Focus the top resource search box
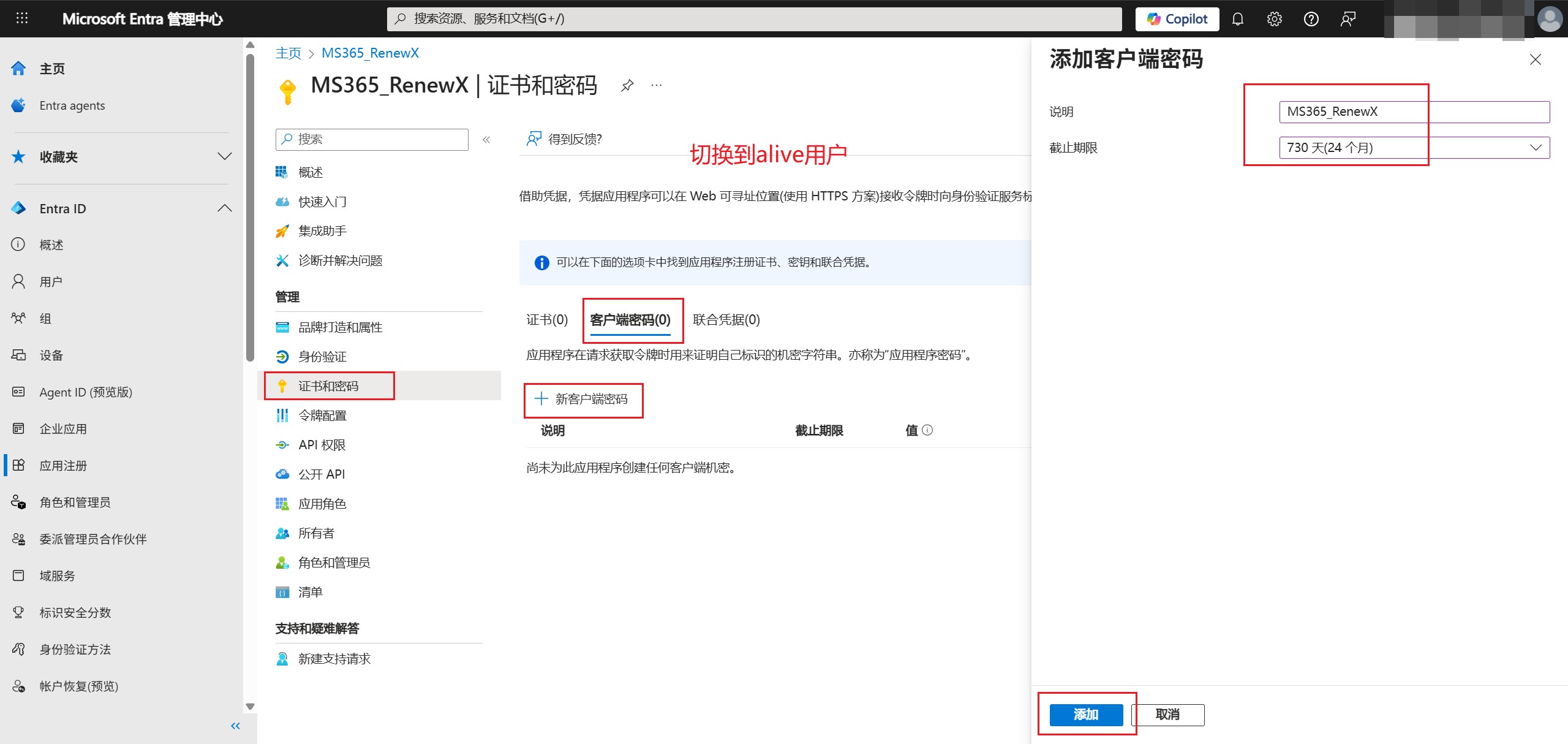Viewport: 1568px width, 744px height. coord(754,19)
